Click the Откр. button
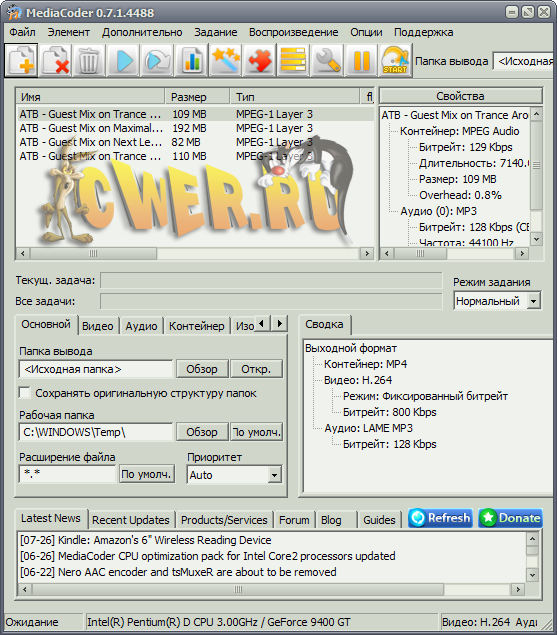 click(256, 369)
